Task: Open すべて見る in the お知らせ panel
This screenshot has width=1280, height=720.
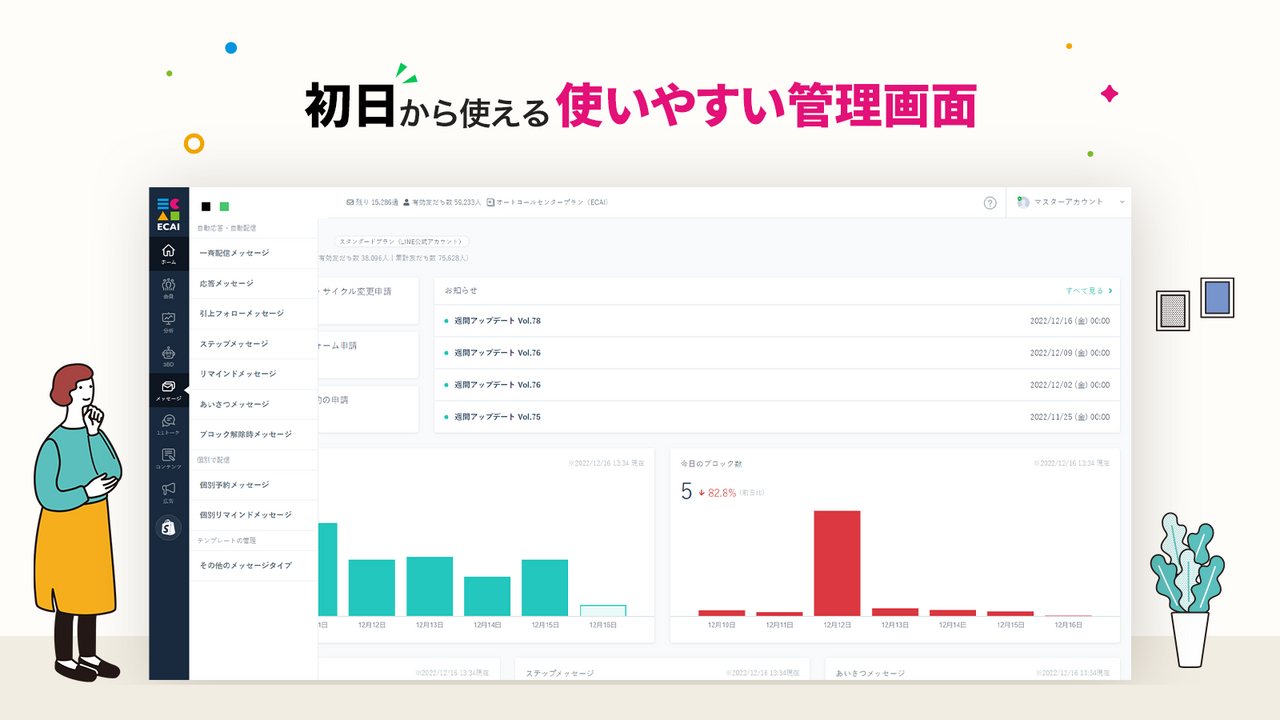Action: click(x=1084, y=289)
